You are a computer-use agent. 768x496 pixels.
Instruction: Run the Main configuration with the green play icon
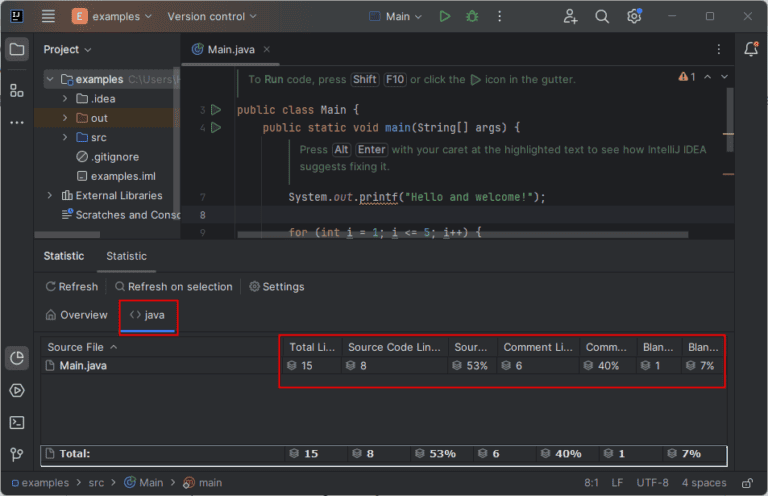445,17
